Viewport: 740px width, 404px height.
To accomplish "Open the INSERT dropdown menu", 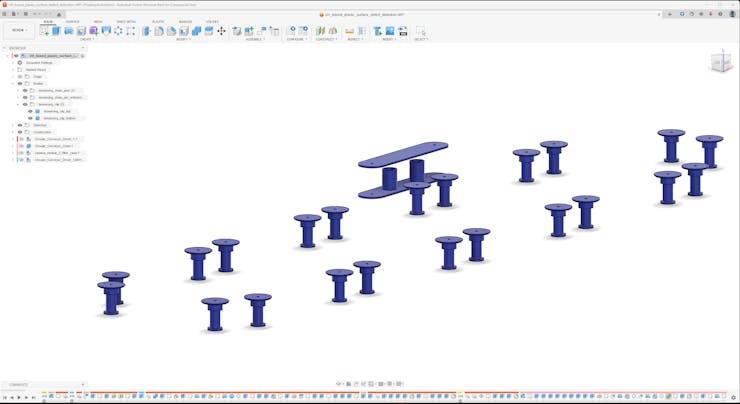I will coord(389,39).
